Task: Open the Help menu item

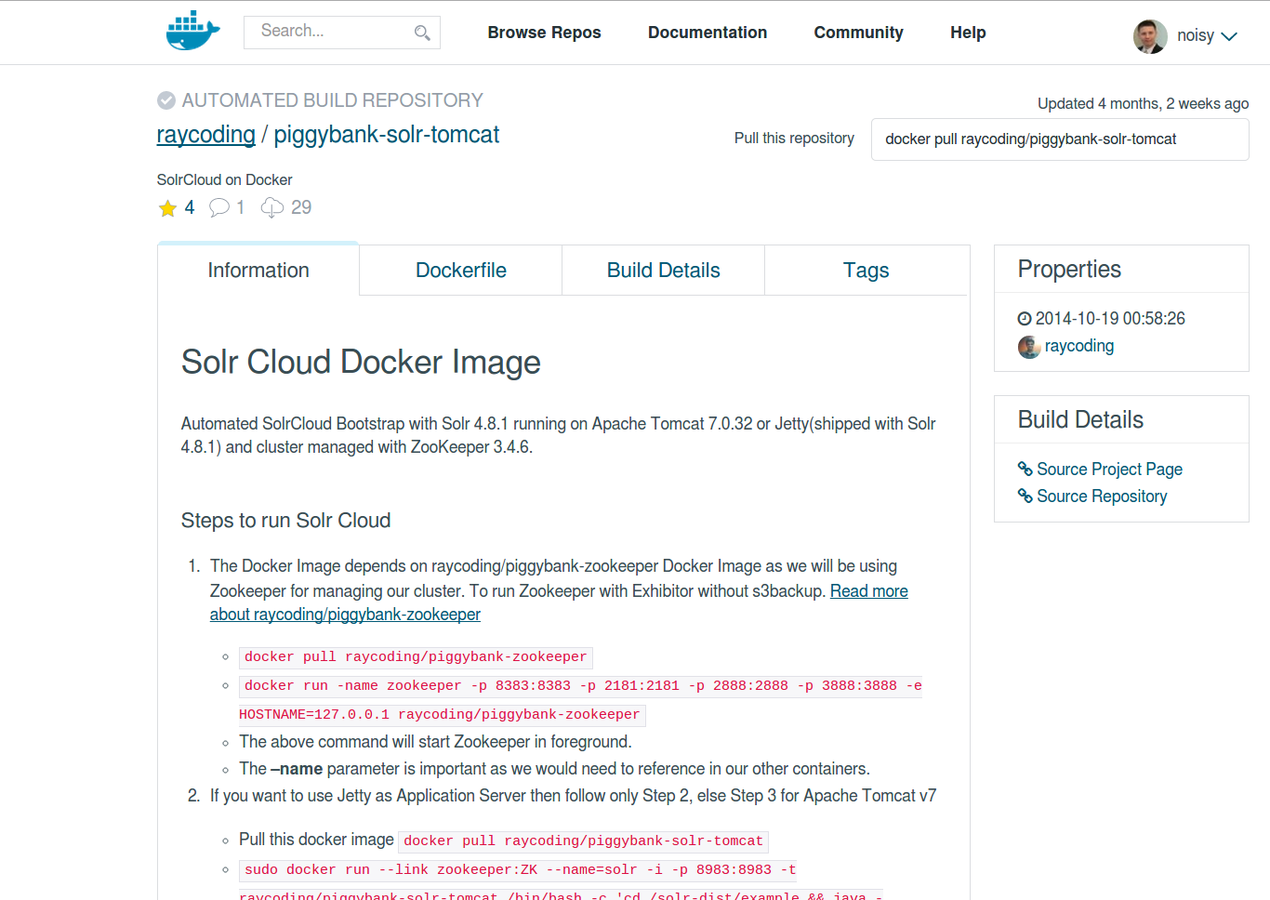Action: 968,33
